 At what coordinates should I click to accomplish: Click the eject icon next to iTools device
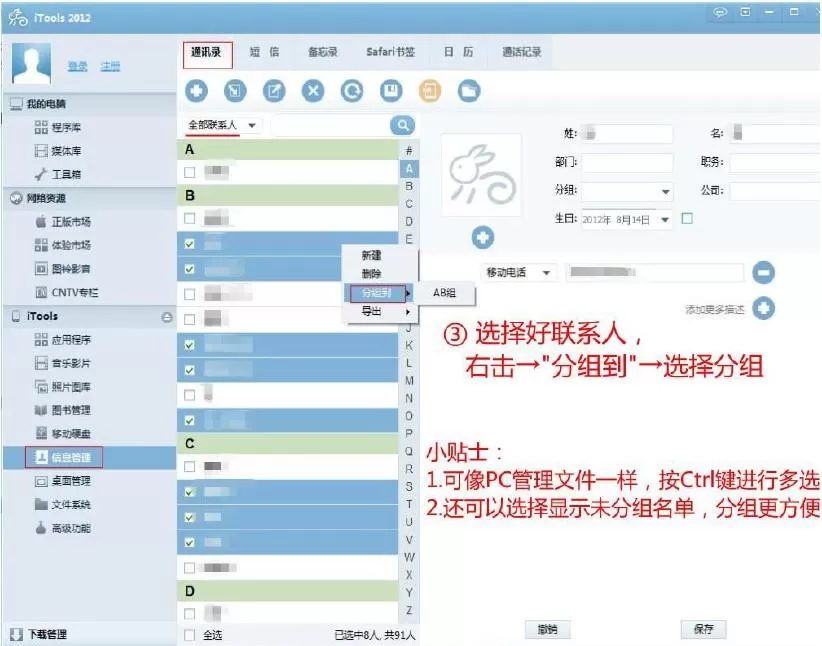(x=167, y=317)
